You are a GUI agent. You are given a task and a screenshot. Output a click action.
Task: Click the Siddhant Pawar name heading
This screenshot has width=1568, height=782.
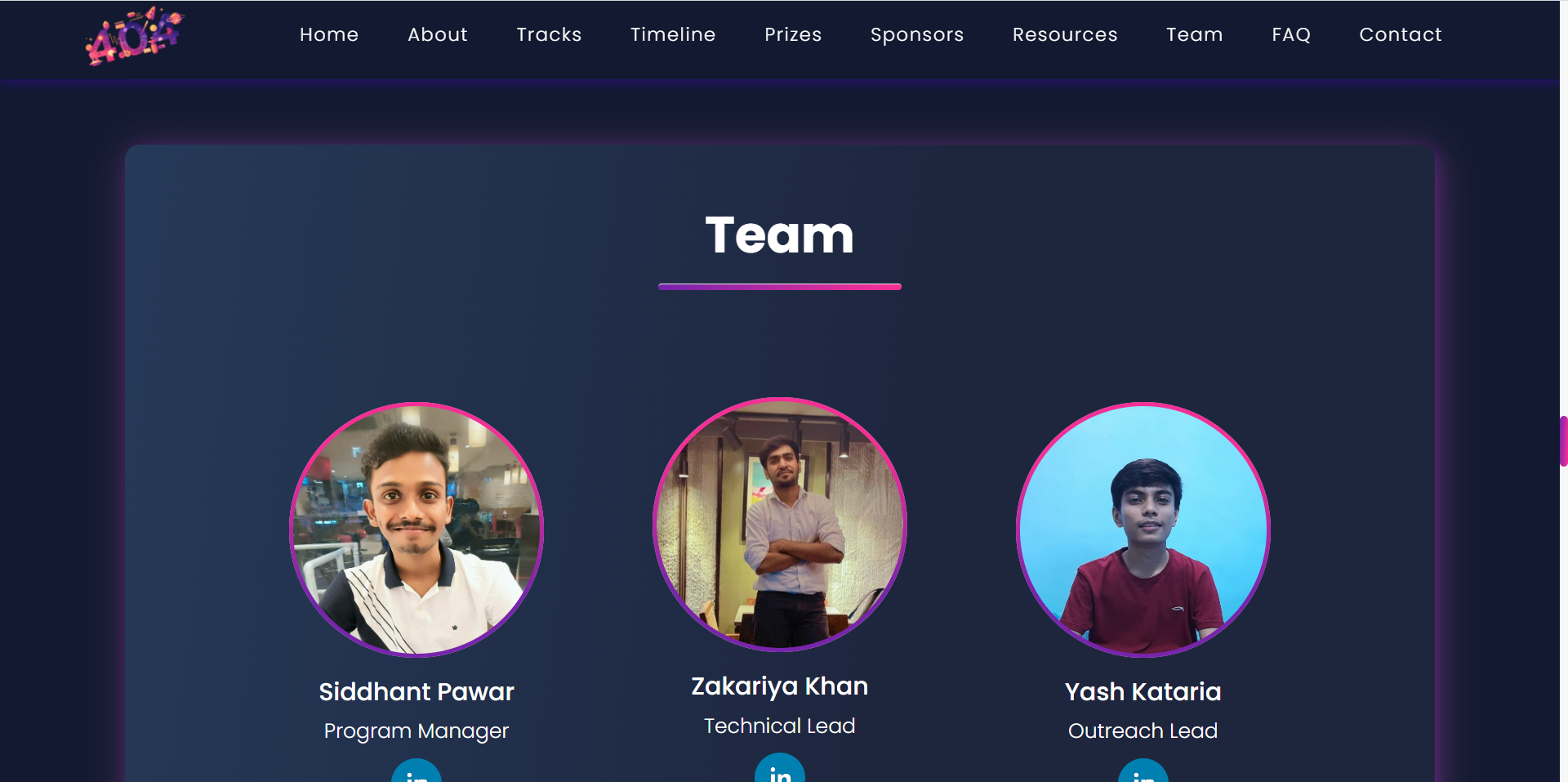pos(416,692)
